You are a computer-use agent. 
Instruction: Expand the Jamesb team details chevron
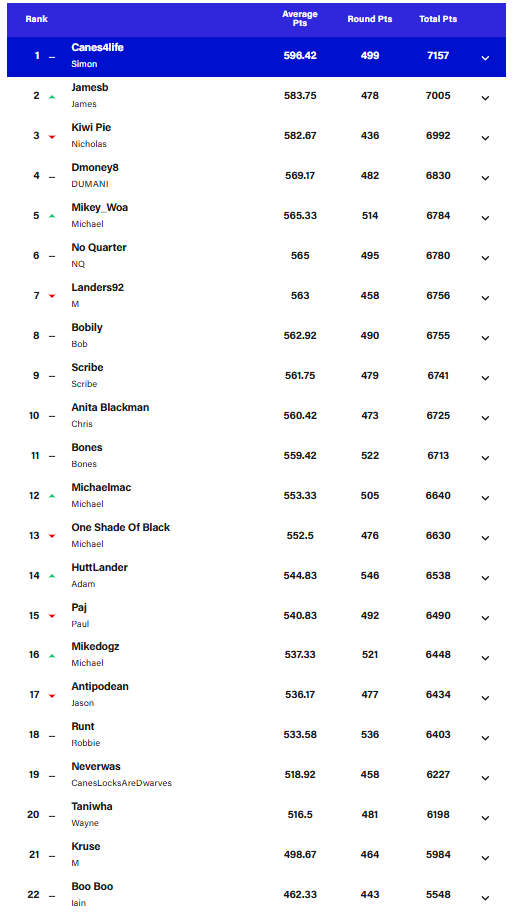coord(485,98)
